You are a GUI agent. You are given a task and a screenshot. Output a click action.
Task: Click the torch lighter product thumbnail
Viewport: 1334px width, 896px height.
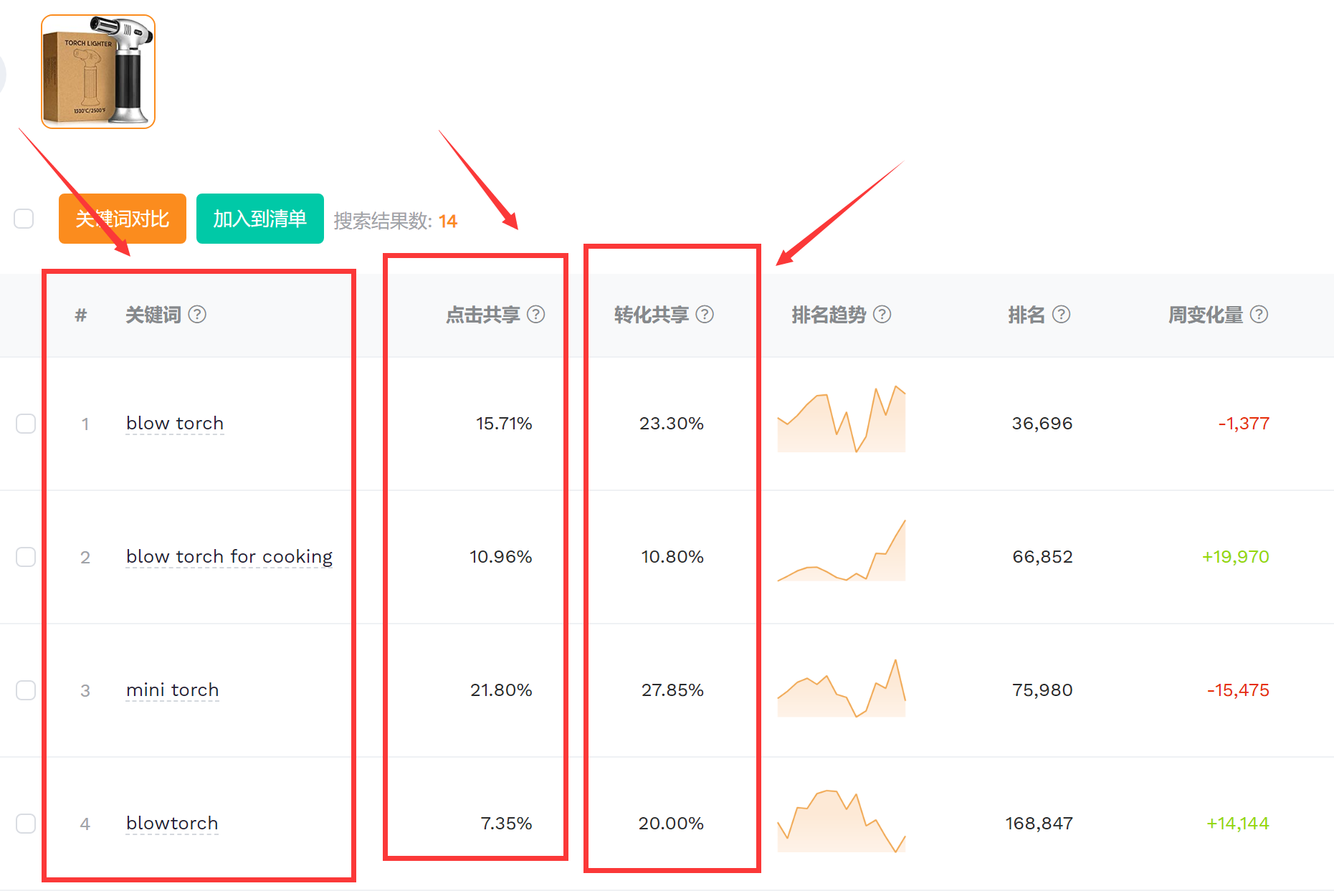pos(98,72)
